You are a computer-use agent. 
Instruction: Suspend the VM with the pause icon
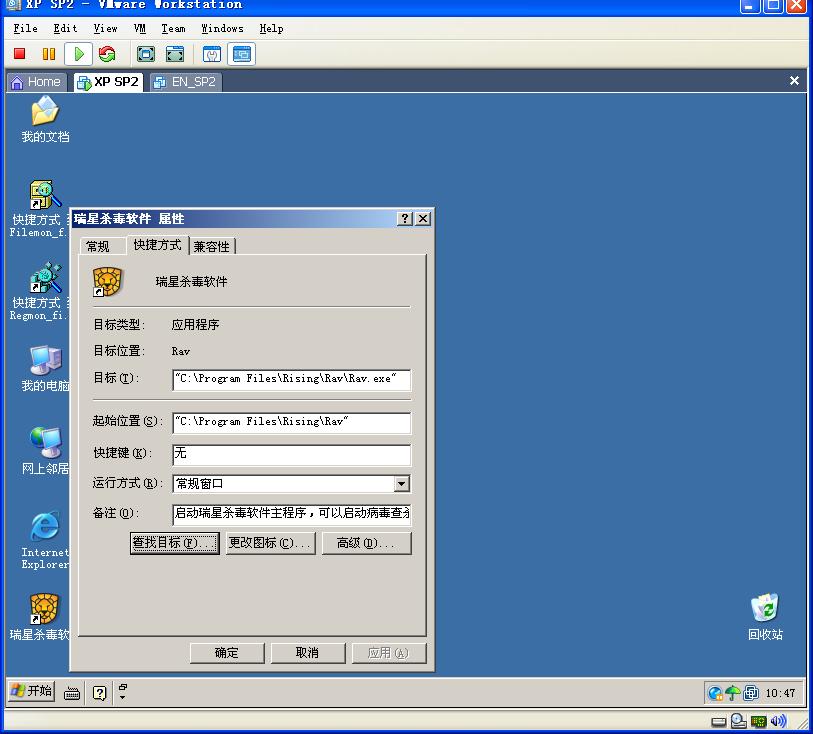[x=49, y=54]
